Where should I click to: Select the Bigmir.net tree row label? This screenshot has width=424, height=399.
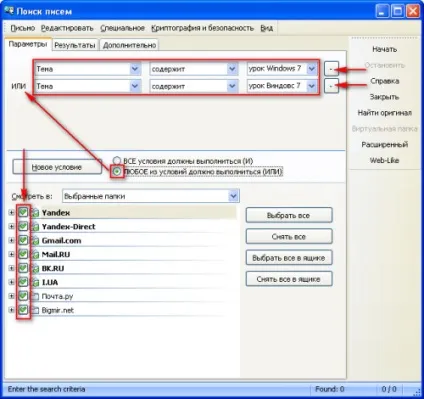58,310
